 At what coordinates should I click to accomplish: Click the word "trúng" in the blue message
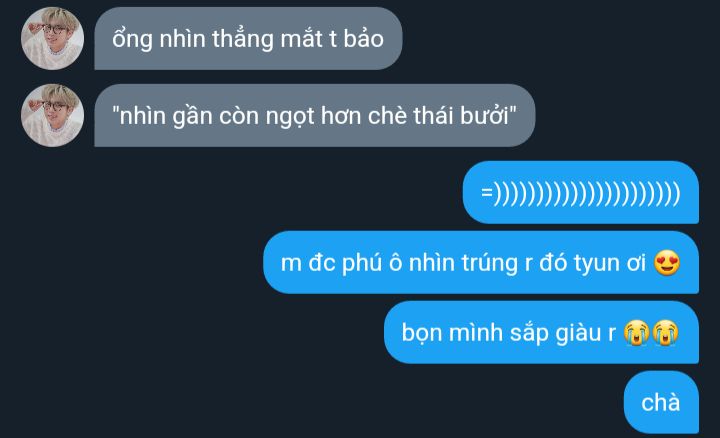[x=489, y=264]
